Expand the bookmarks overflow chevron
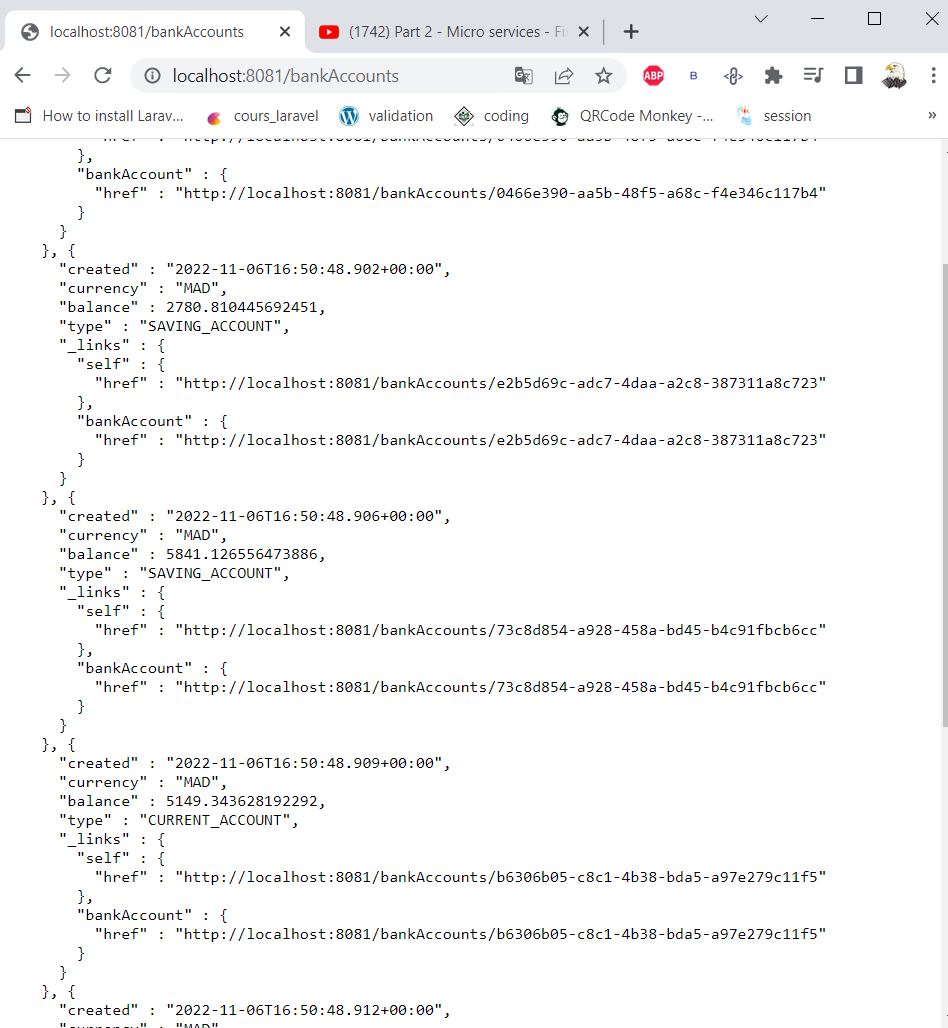 [x=932, y=115]
